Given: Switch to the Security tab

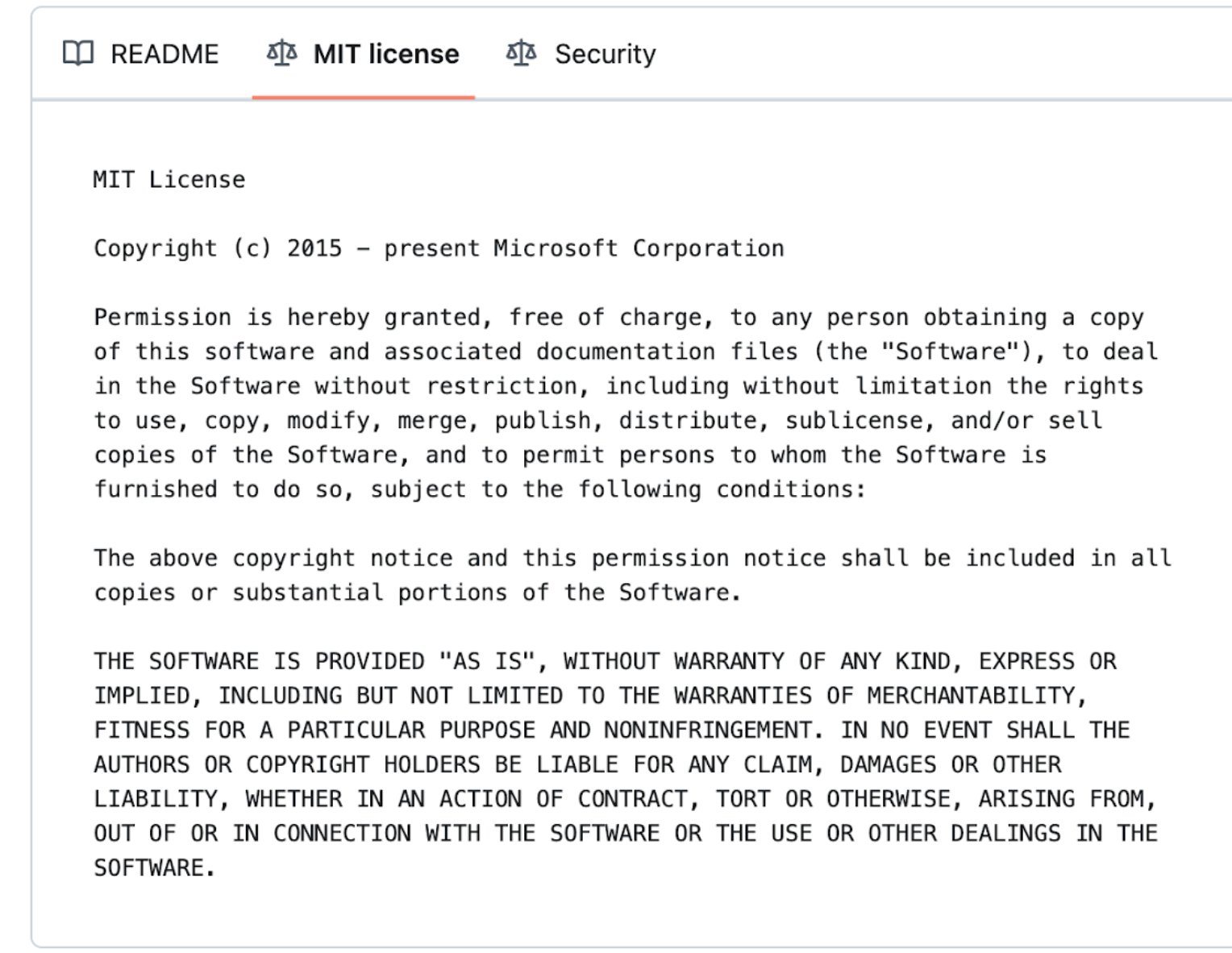Looking at the screenshot, I should [x=604, y=53].
